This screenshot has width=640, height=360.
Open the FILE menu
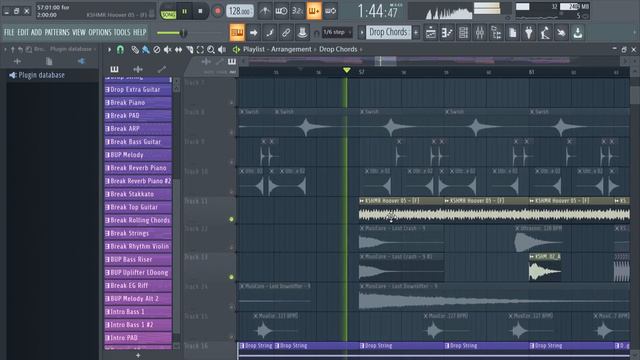tap(9, 32)
